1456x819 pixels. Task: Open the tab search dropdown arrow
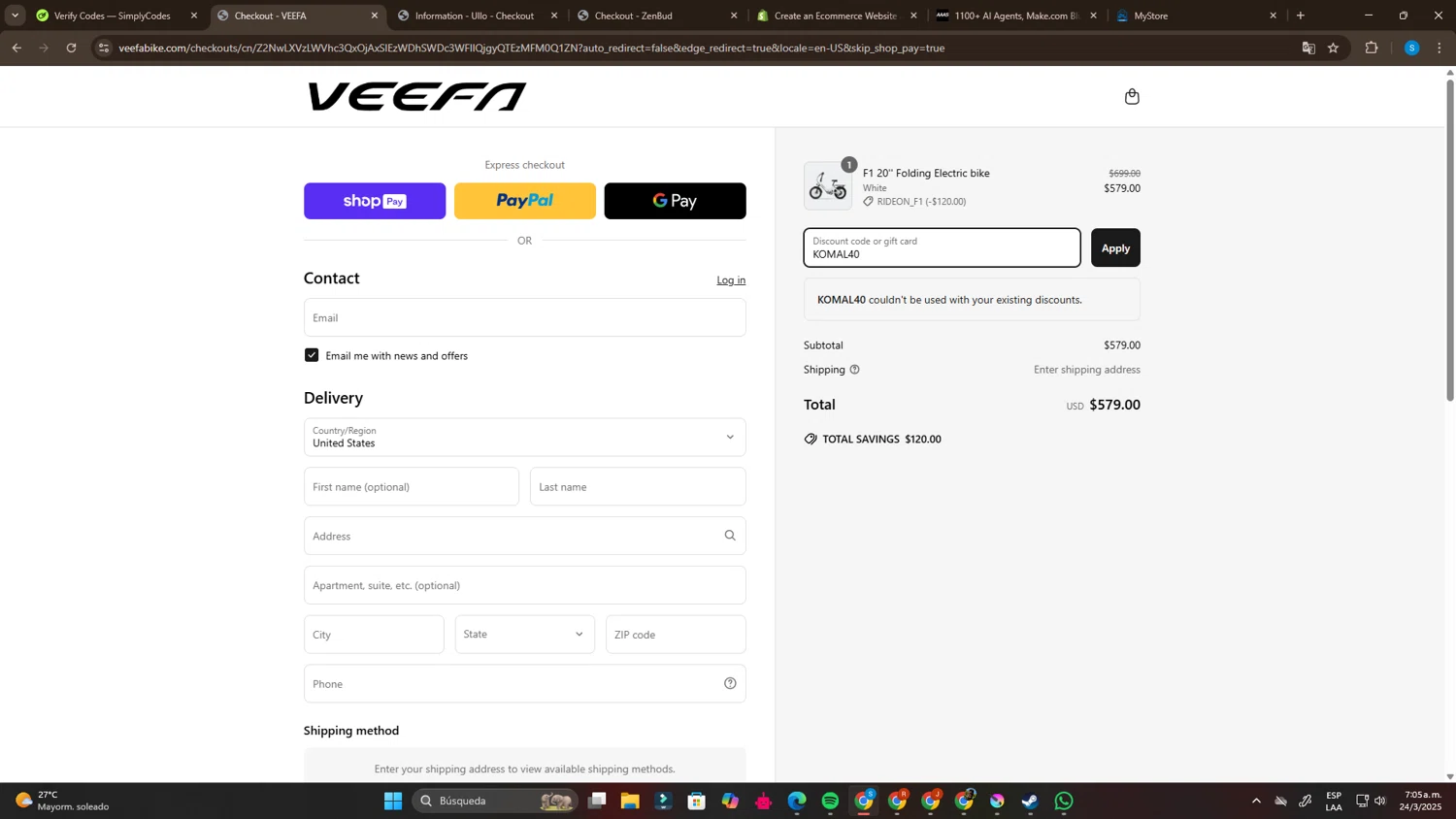15,16
